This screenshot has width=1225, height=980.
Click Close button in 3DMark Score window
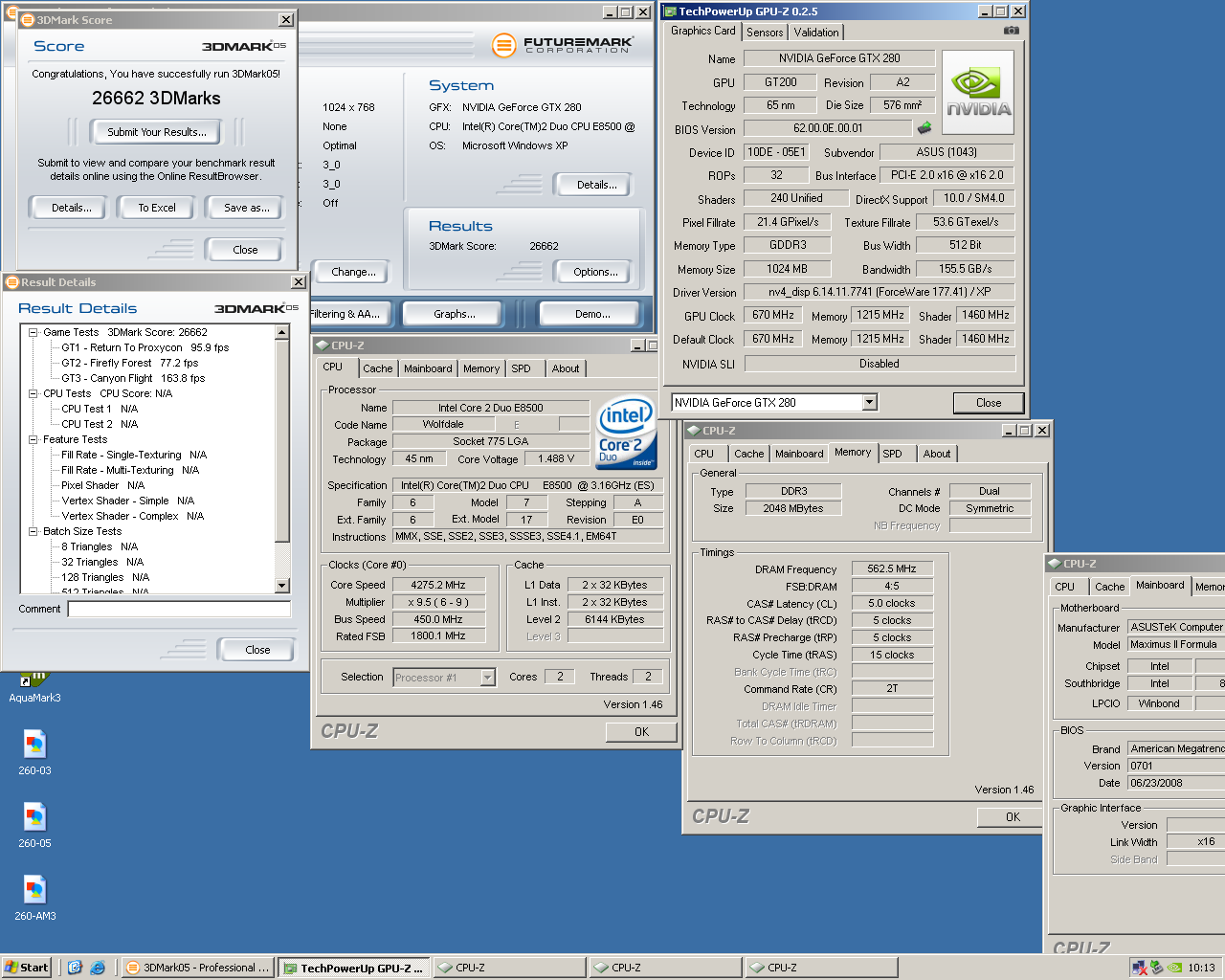pyautogui.click(x=245, y=250)
